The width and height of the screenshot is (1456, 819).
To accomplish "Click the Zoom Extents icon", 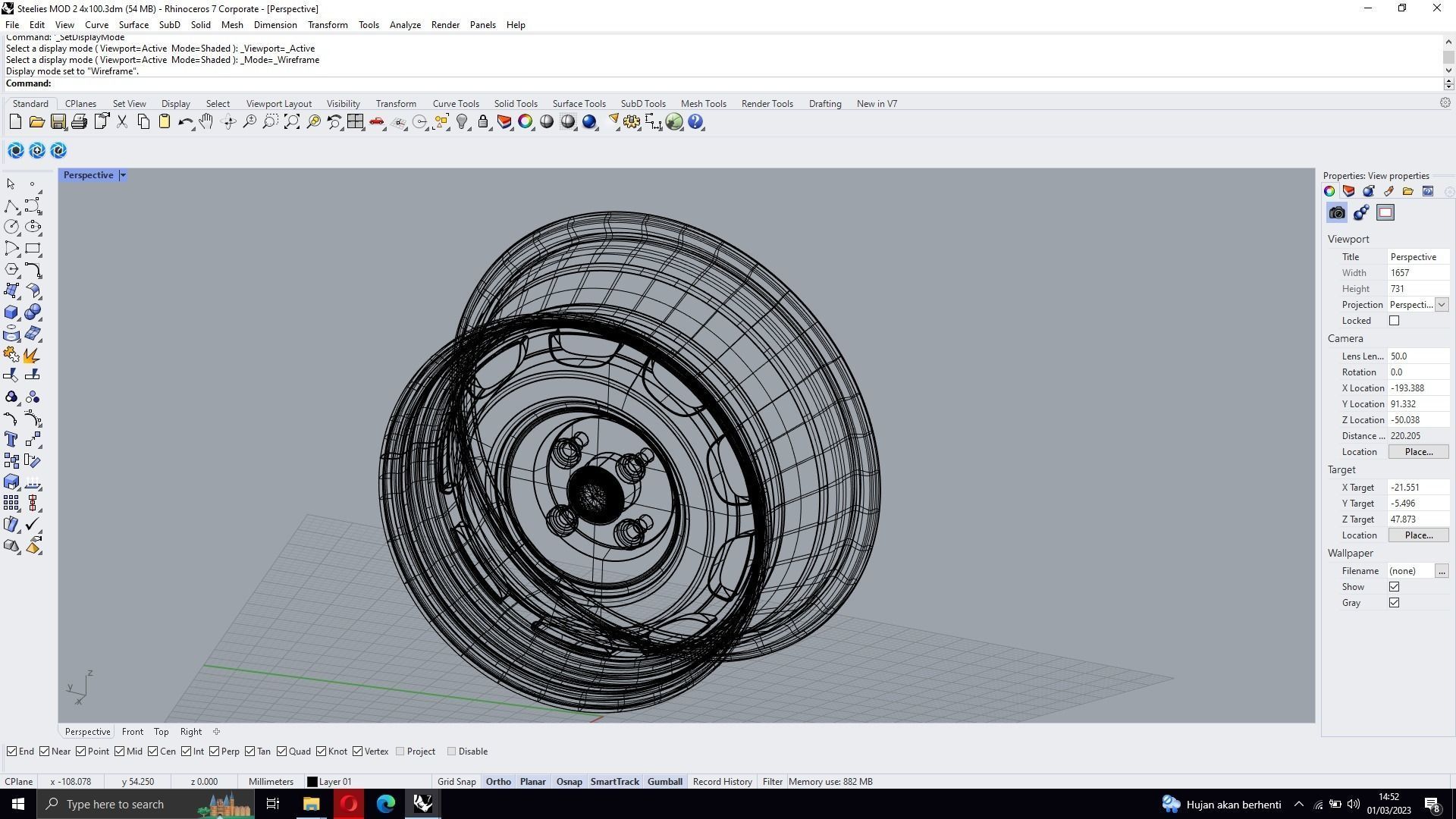I will click(x=291, y=122).
